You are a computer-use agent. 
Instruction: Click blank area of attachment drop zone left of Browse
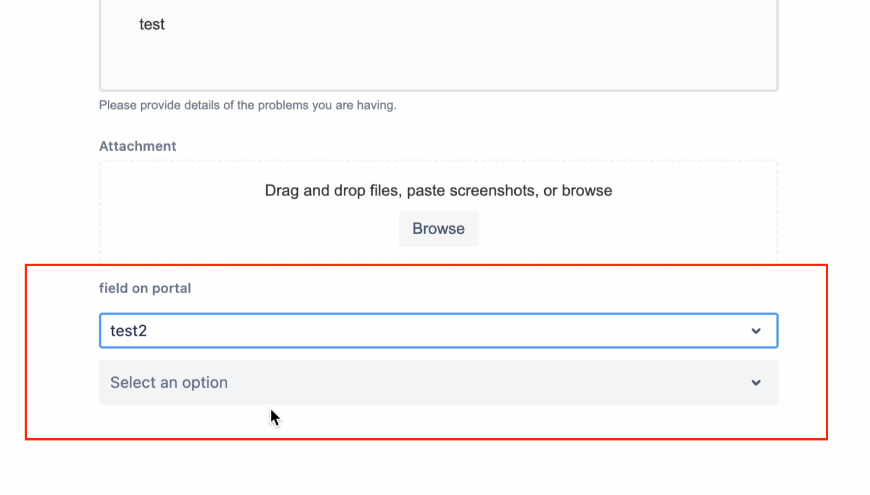coord(250,230)
